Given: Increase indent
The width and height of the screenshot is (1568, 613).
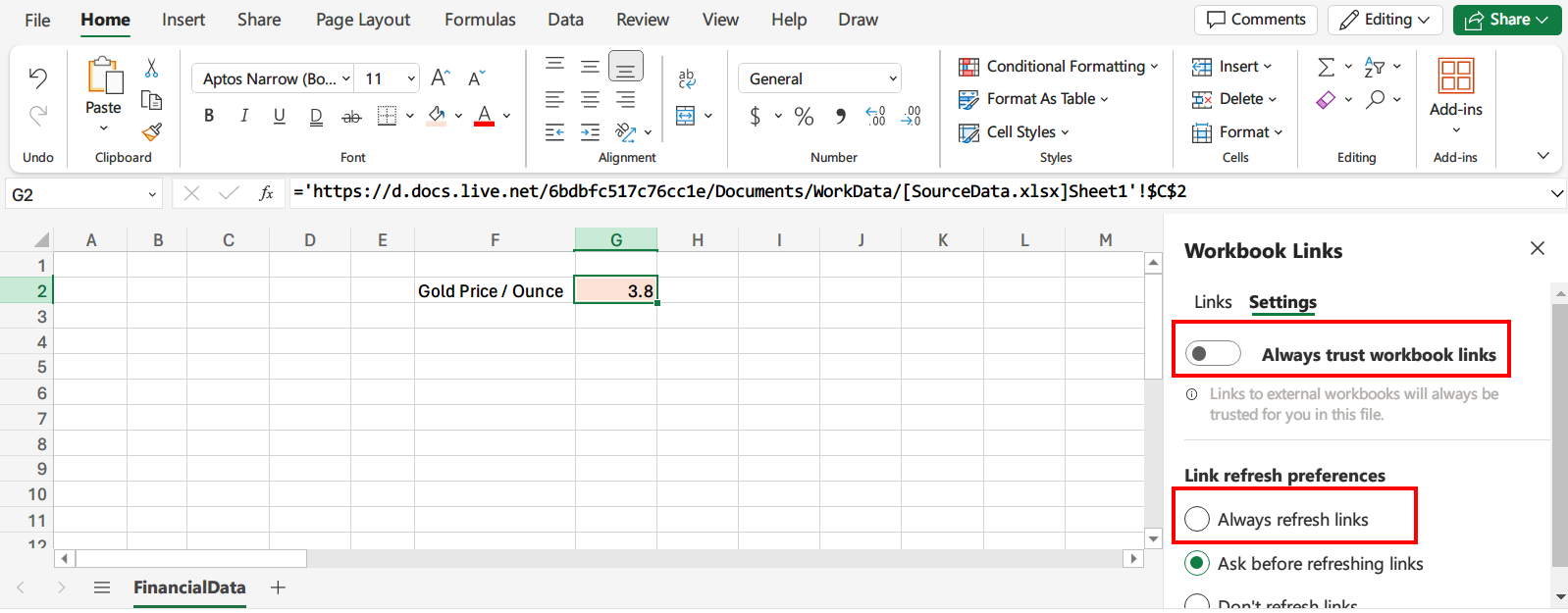Looking at the screenshot, I should (590, 131).
